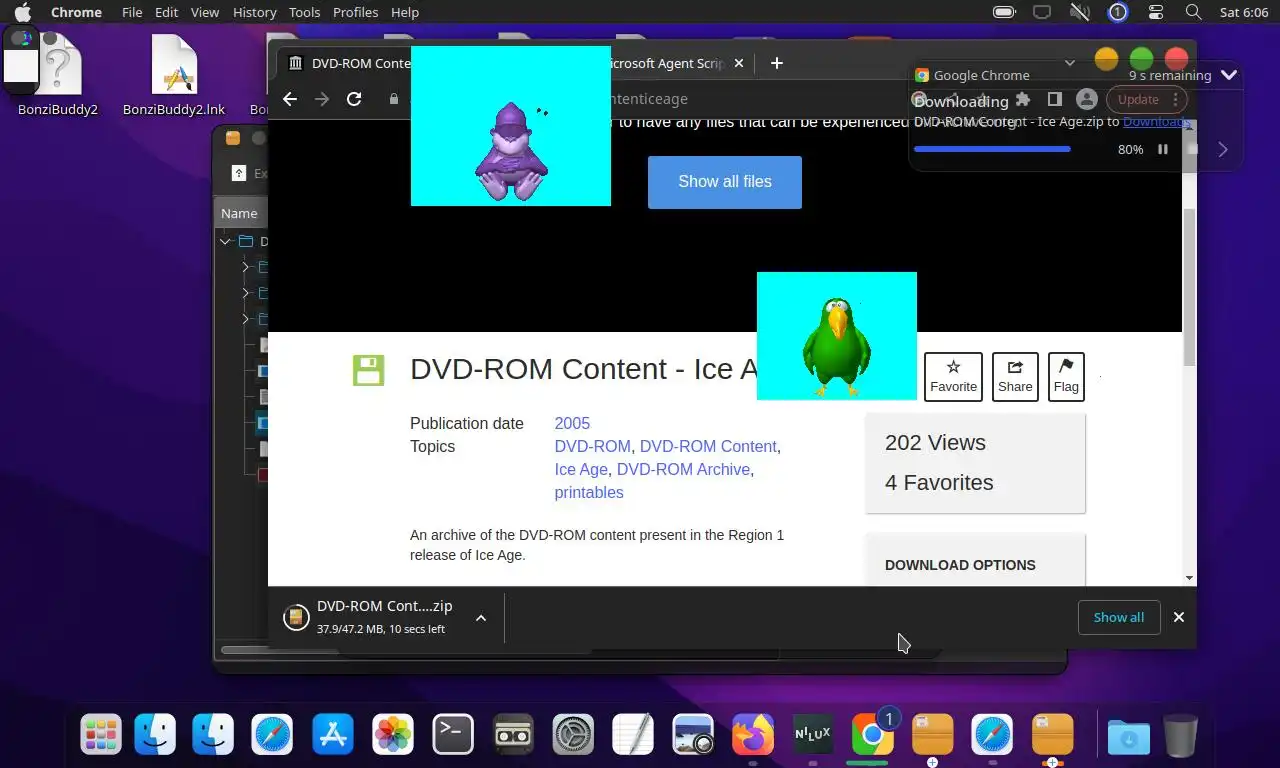Image resolution: width=1280 pixels, height=768 pixels.
Task: Click the Forward navigation arrow
Action: pyautogui.click(x=322, y=99)
